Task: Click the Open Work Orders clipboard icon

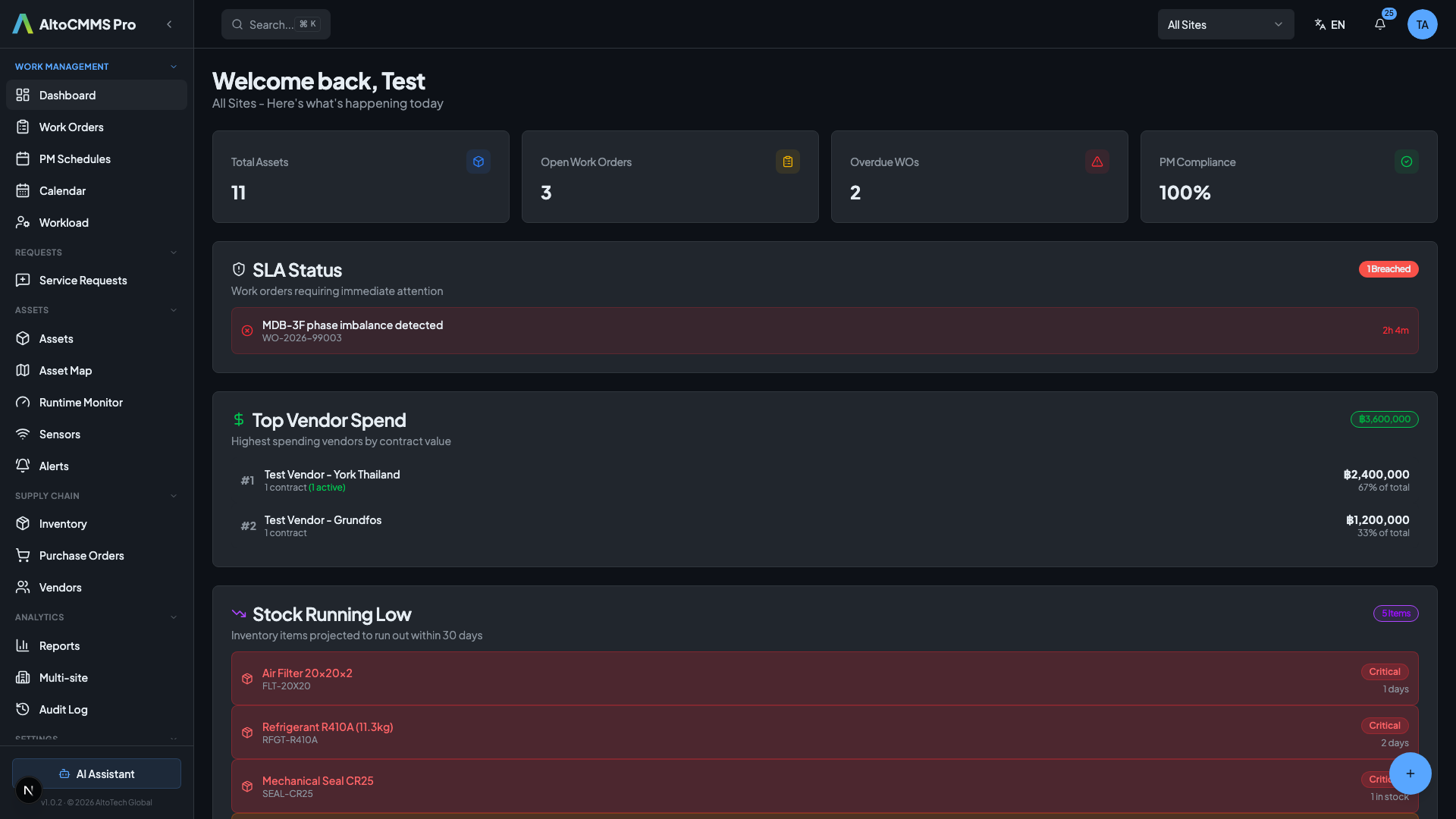Action: coord(787,162)
